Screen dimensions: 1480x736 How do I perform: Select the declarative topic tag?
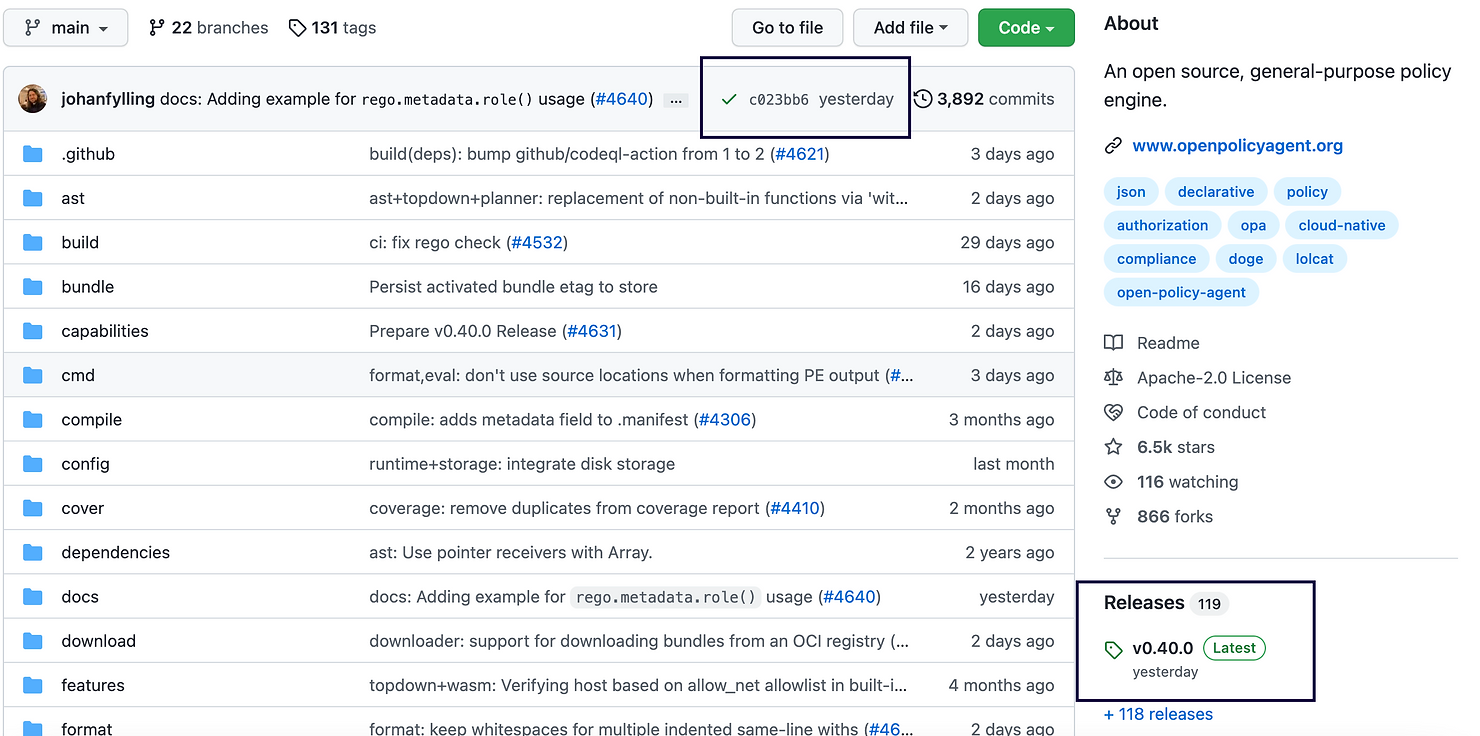(1216, 192)
